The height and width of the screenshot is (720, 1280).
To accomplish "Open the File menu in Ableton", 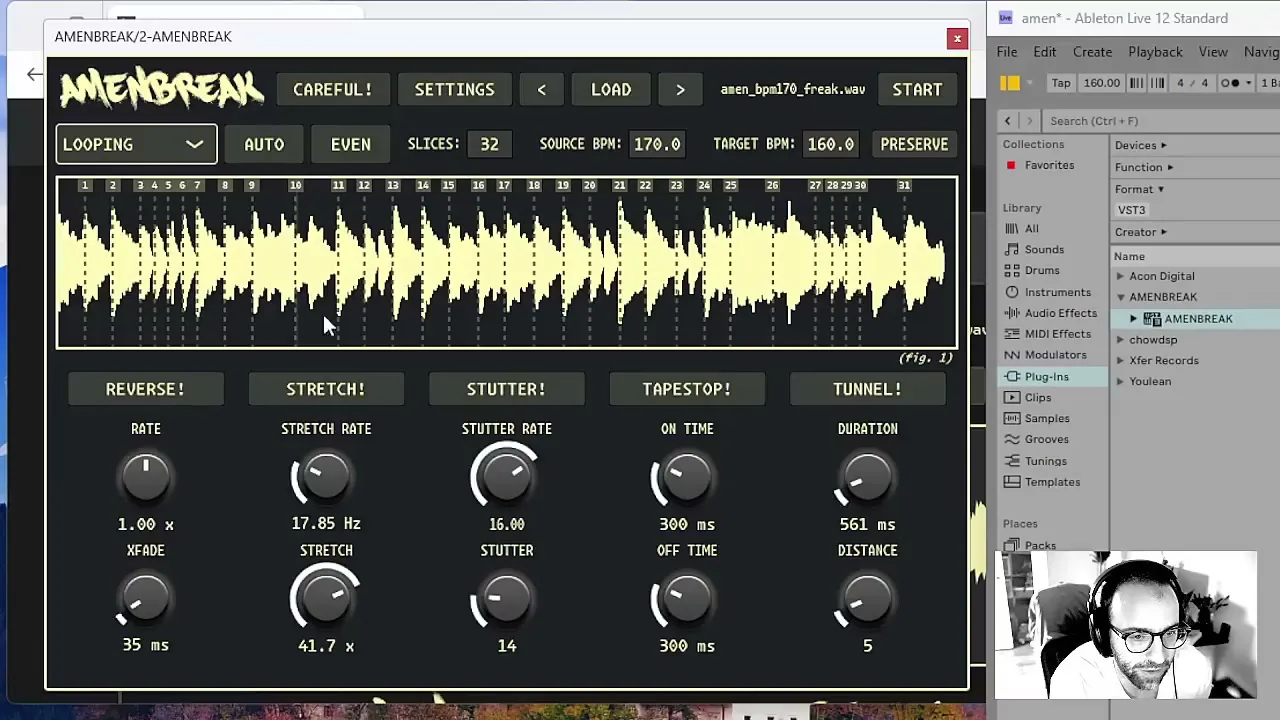I will 1007,52.
